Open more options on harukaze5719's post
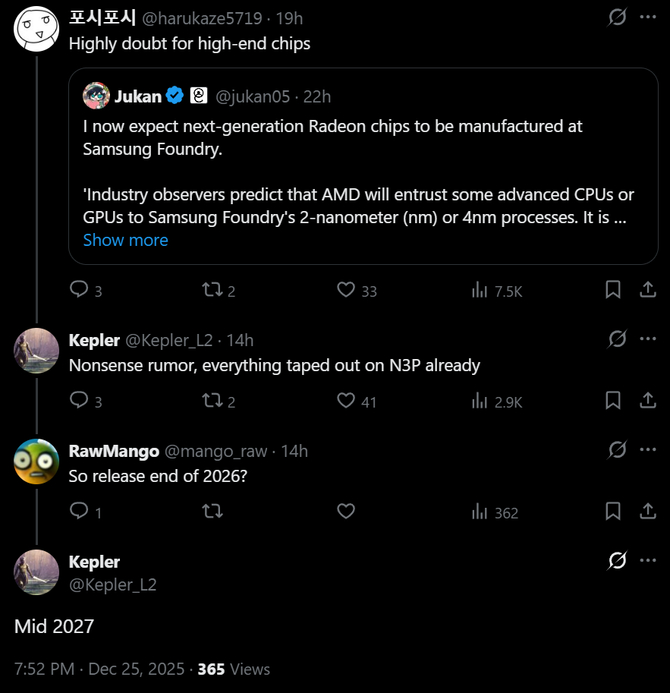 (647, 17)
